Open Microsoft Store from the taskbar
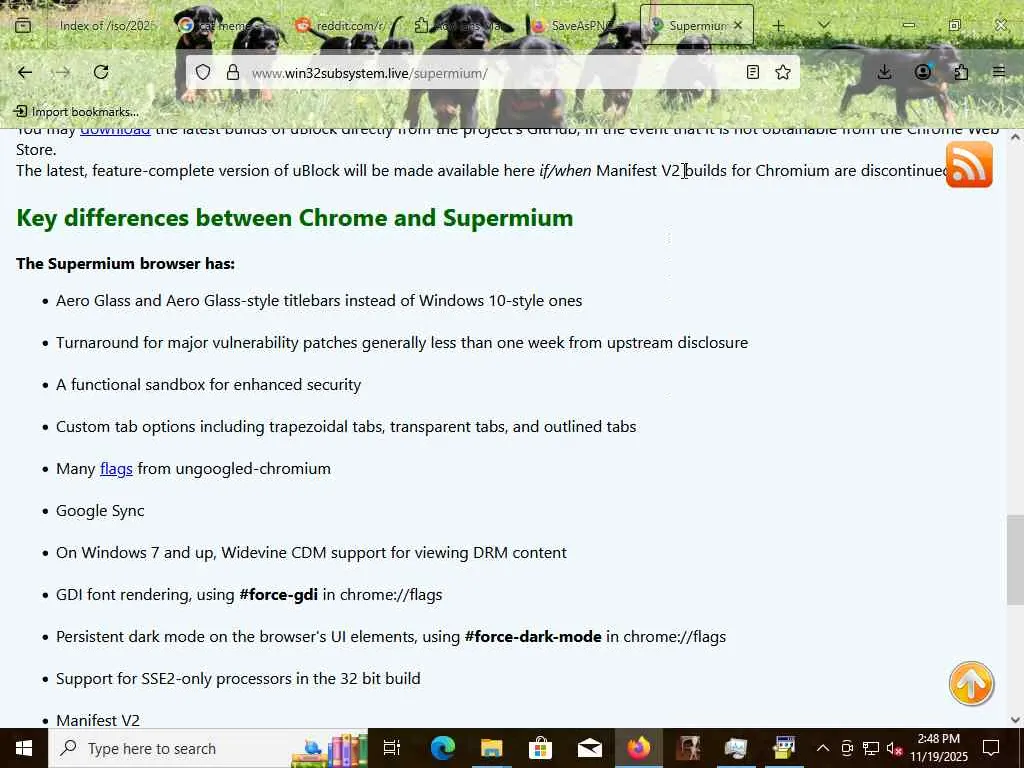The width and height of the screenshot is (1024, 768). (540, 748)
